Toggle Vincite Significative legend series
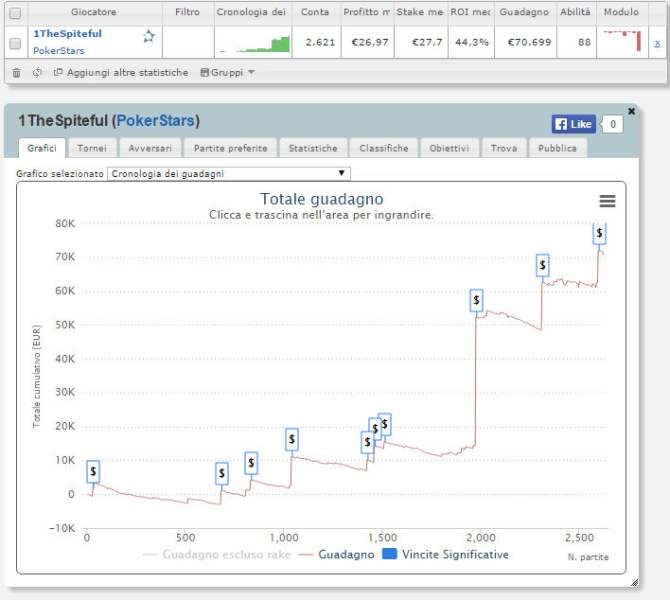 coord(445,555)
